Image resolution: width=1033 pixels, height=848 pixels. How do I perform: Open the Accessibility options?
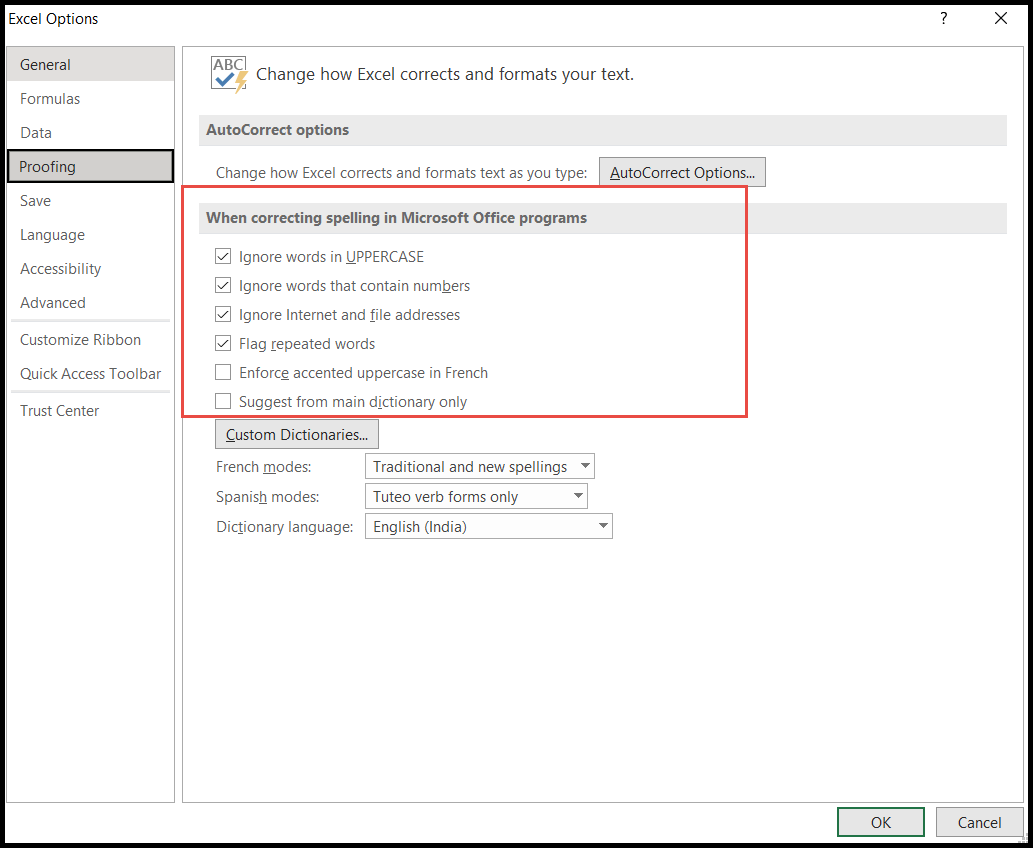(x=90, y=269)
